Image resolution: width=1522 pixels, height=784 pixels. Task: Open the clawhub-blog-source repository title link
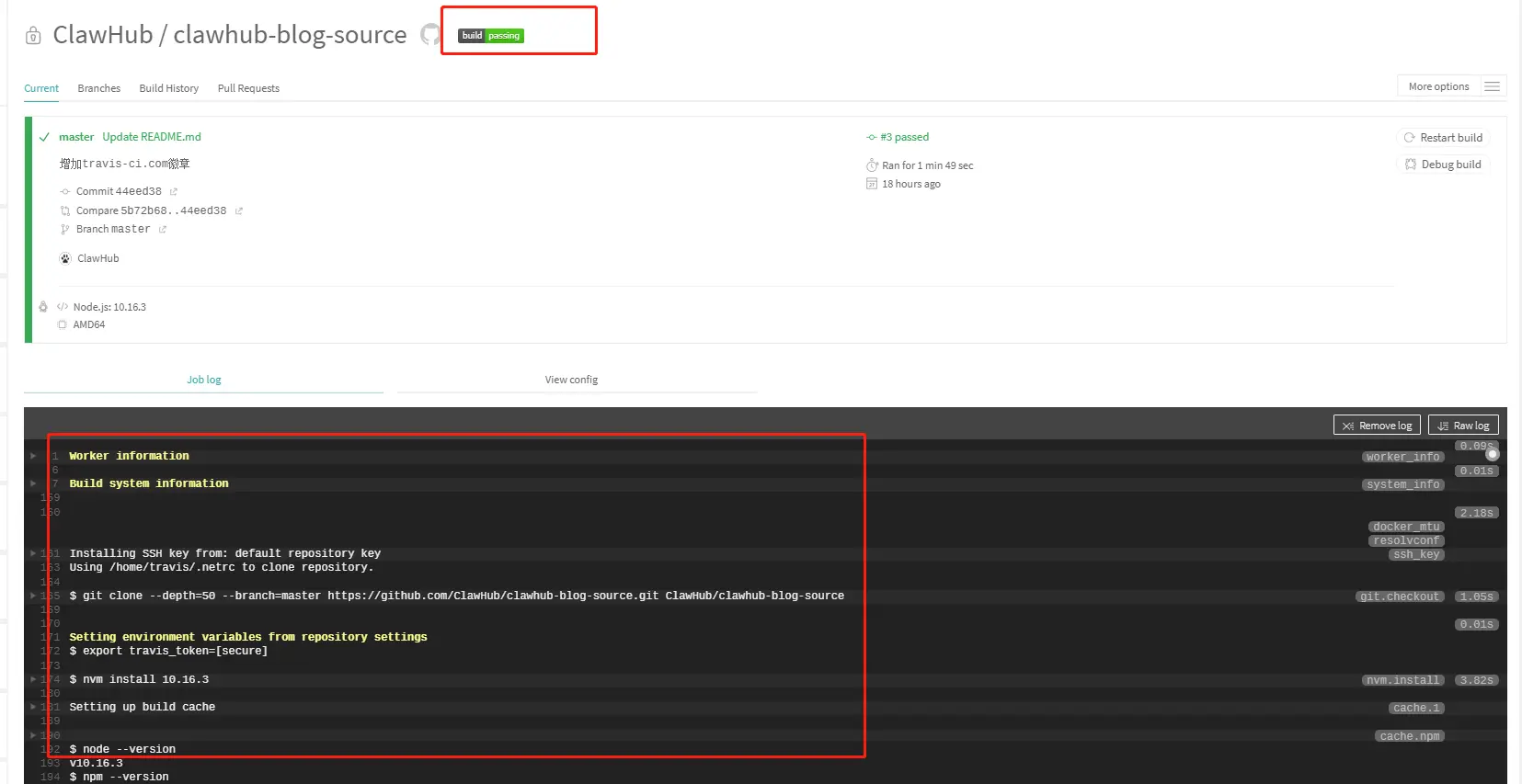[x=290, y=35]
